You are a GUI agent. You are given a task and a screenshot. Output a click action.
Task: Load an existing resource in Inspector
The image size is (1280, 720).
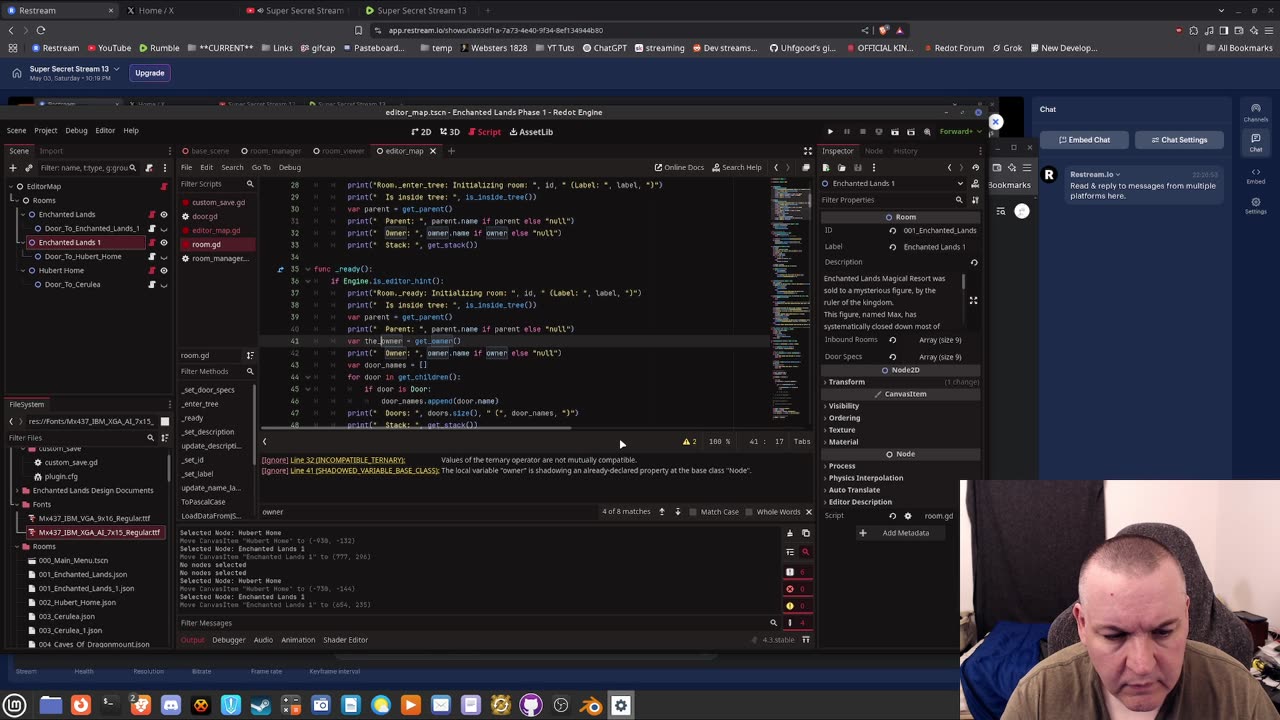click(841, 167)
